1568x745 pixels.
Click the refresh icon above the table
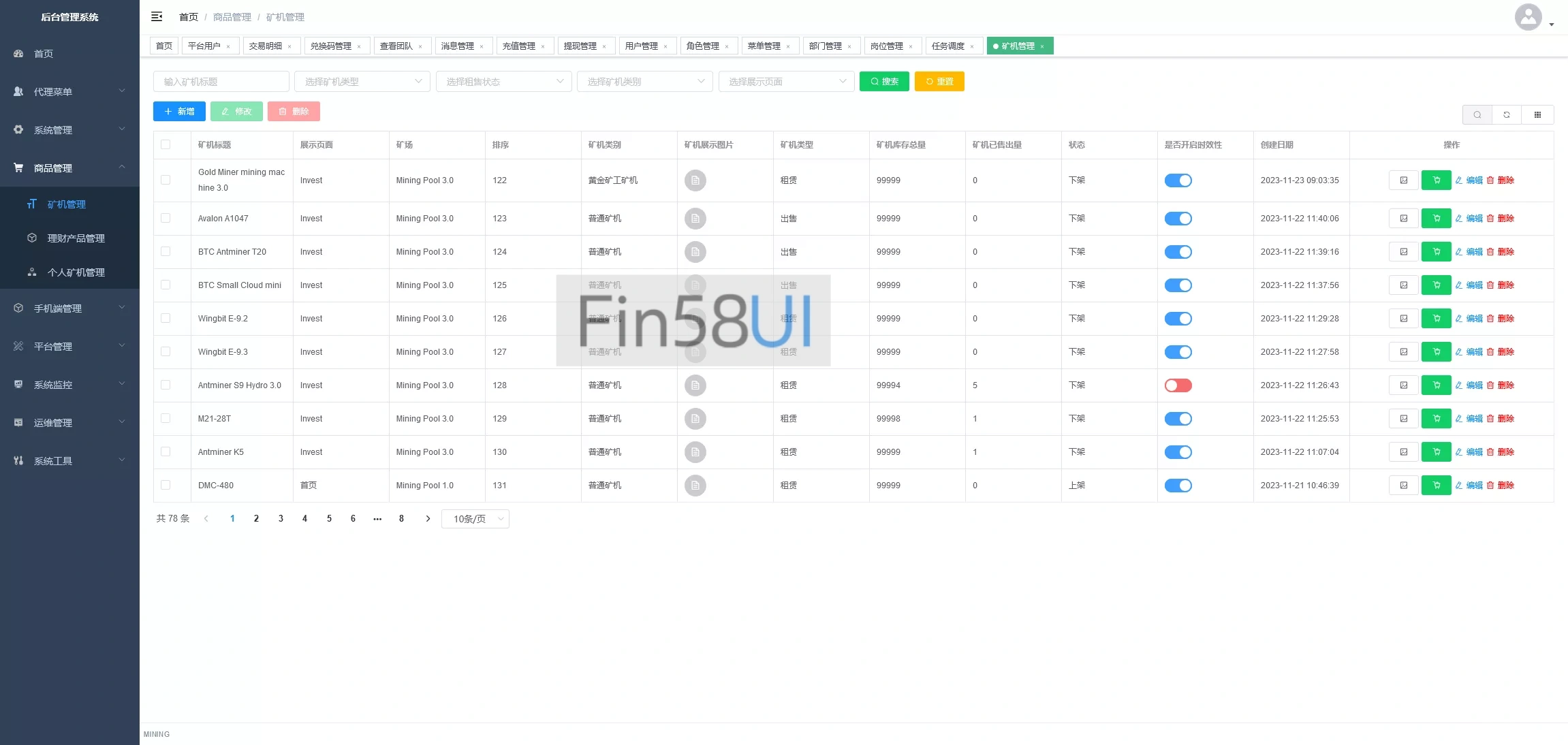(1507, 114)
